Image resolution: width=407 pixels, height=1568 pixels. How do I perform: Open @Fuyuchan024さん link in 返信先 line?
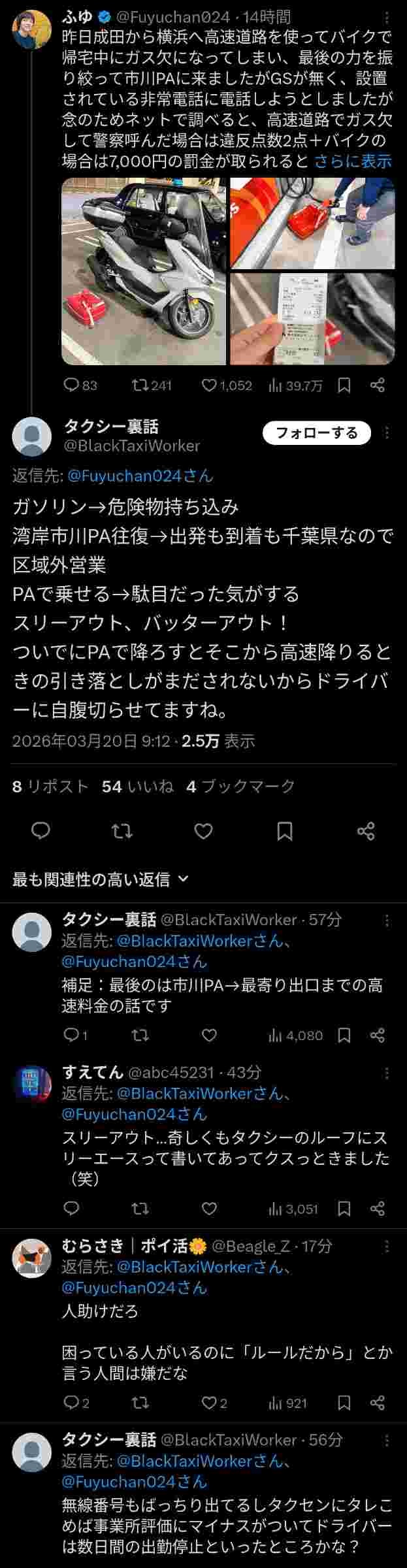point(140,476)
